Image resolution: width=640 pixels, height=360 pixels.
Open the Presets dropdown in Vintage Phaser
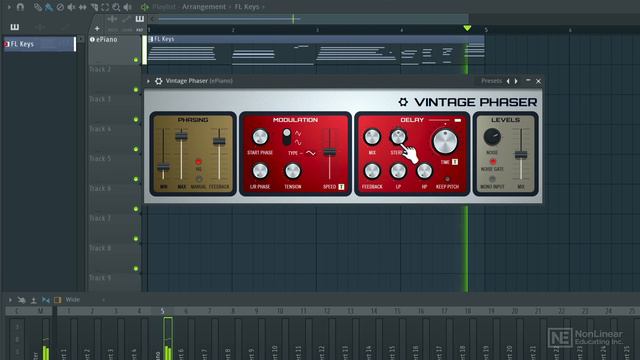[491, 81]
